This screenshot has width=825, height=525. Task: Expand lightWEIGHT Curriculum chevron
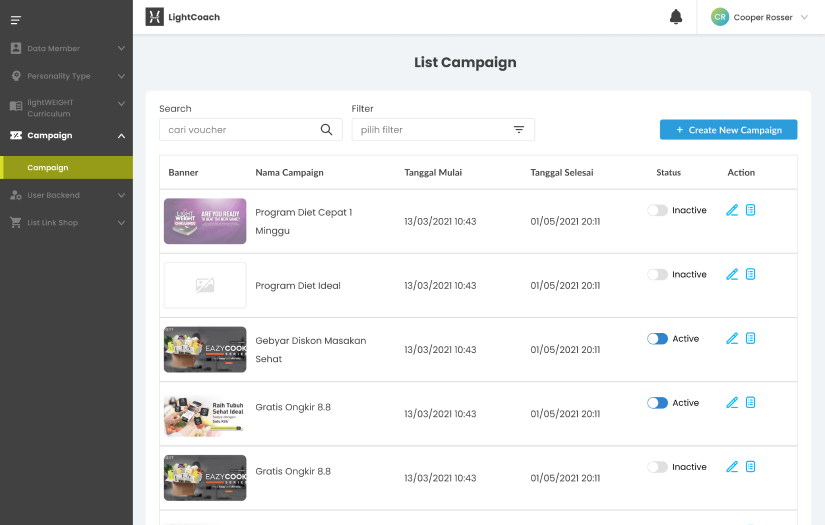coord(122,104)
